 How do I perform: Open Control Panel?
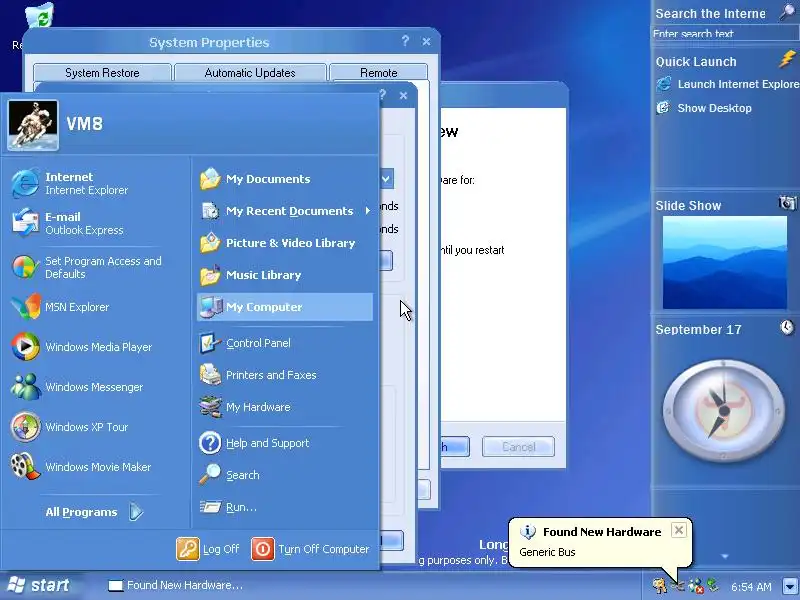[285, 343]
